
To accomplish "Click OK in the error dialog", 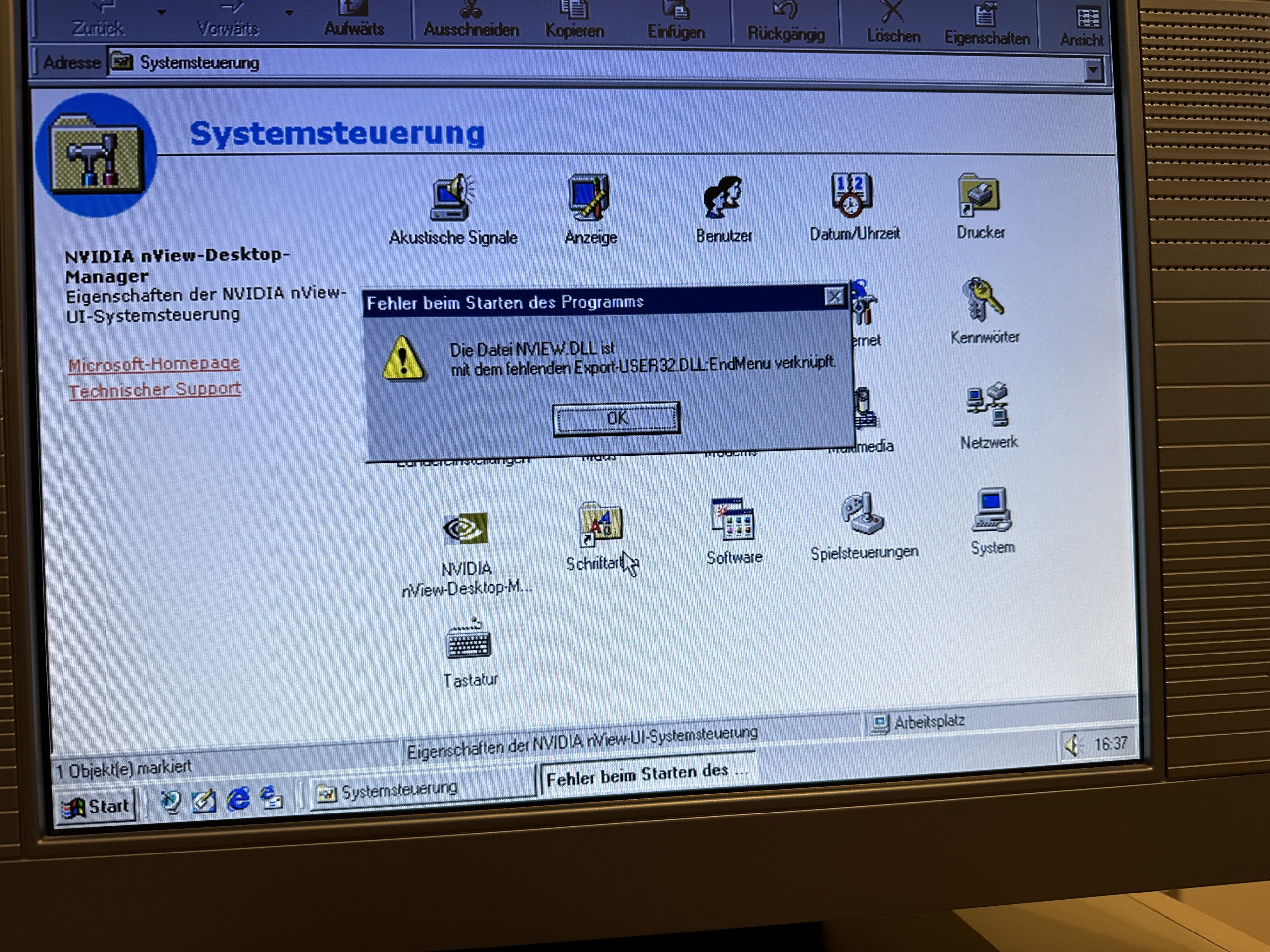I will (x=616, y=418).
